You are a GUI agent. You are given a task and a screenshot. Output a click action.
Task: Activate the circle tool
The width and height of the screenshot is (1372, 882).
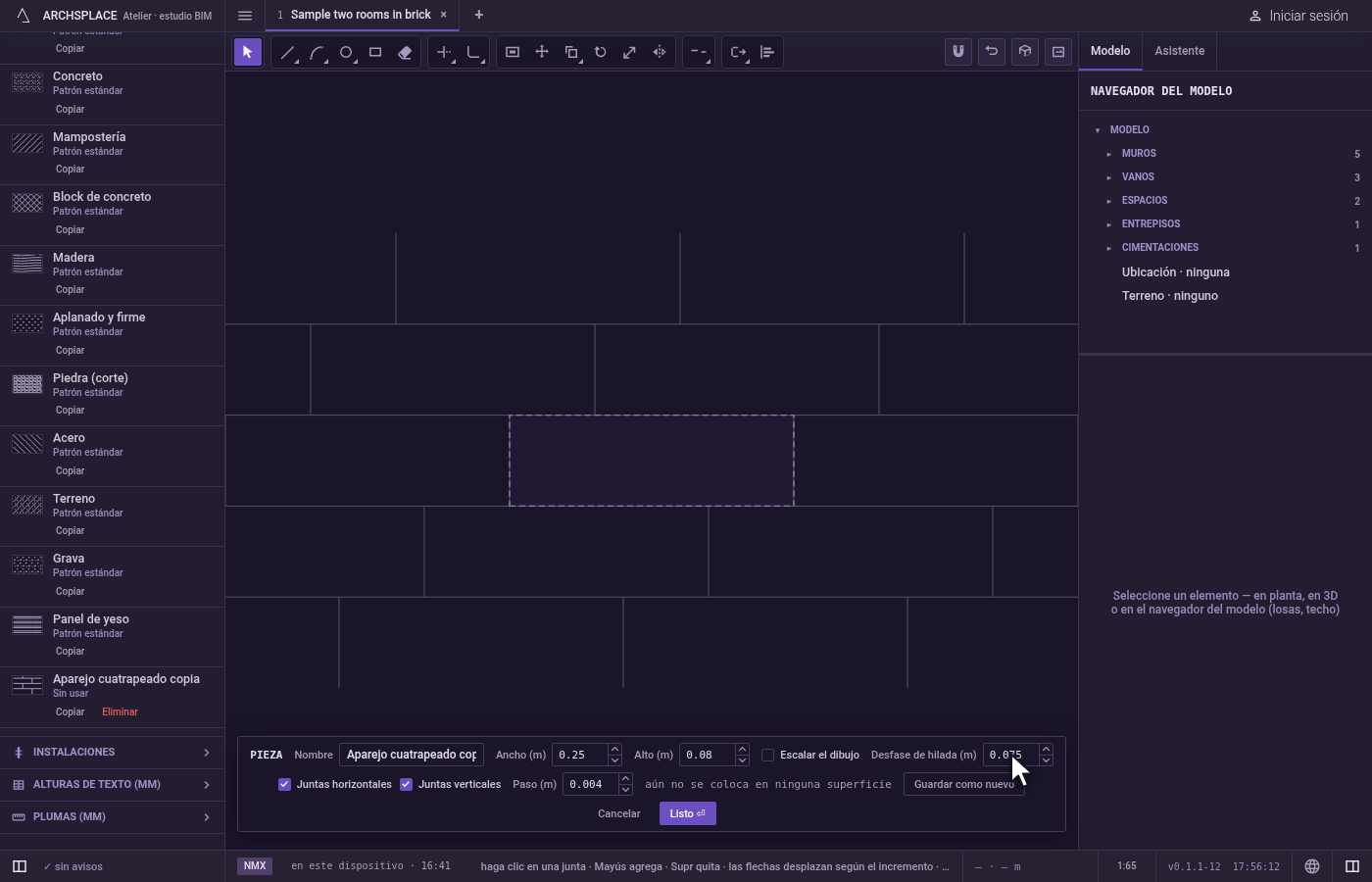(346, 53)
